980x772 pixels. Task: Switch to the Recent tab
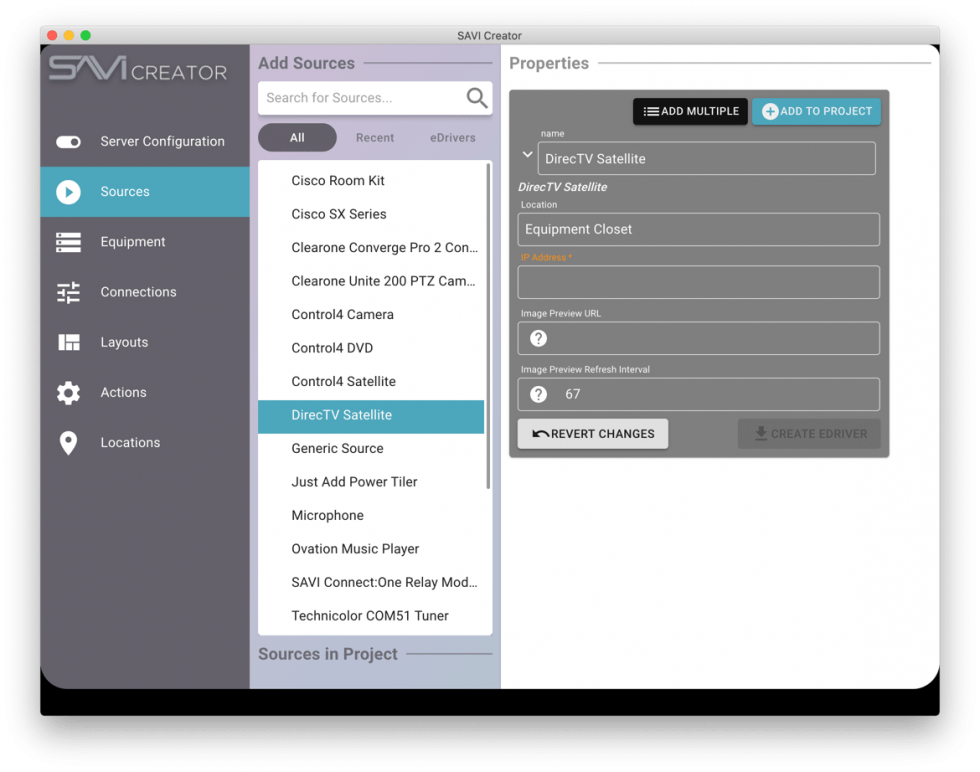tap(375, 137)
